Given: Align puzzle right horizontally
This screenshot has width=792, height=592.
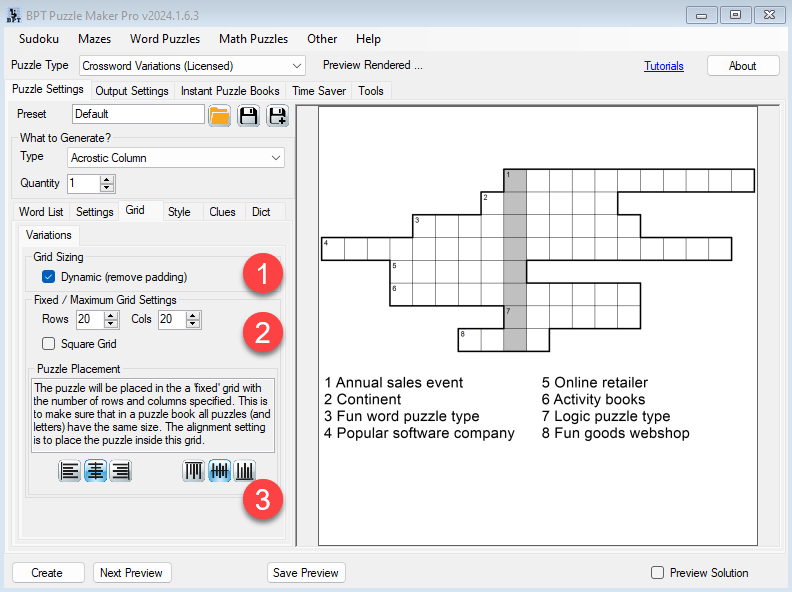Looking at the screenshot, I should point(121,470).
